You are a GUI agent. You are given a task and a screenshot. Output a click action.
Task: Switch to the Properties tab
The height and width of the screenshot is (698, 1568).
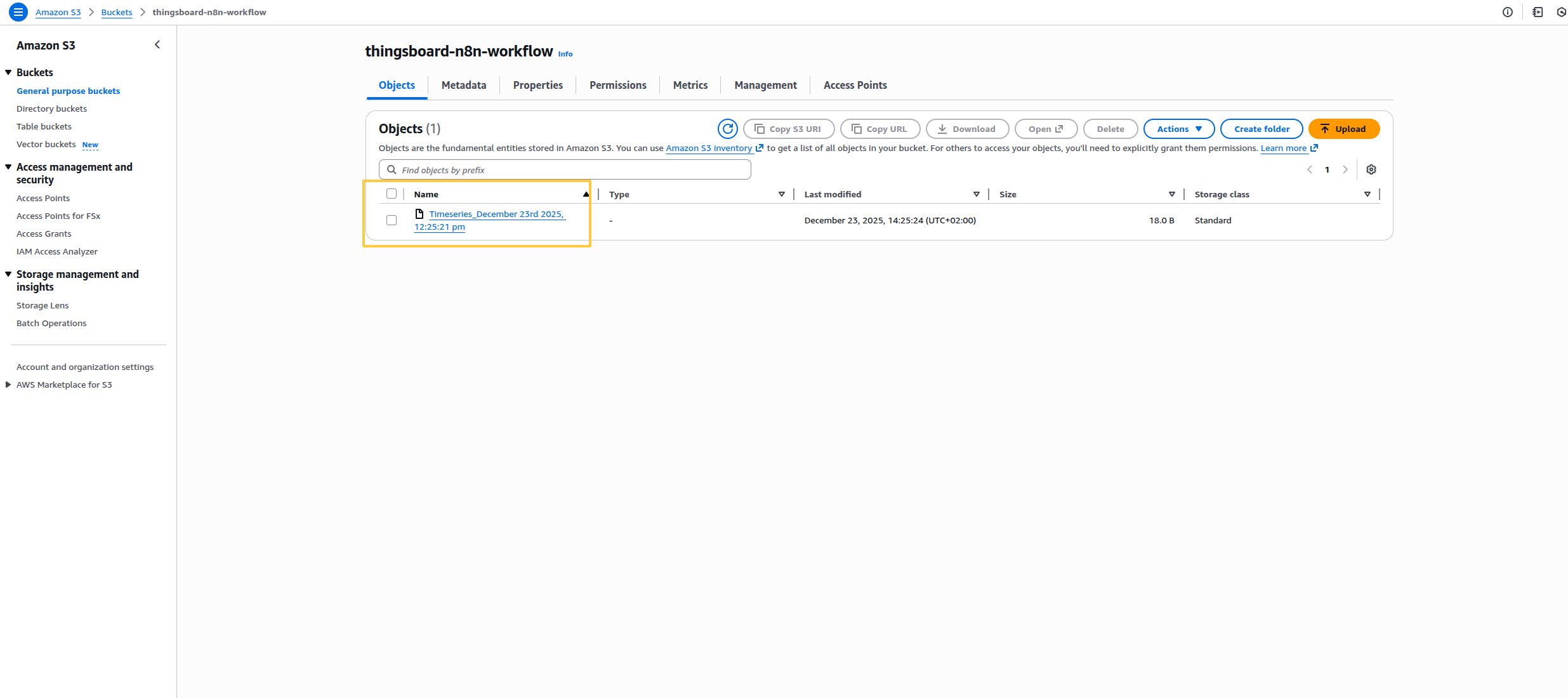pos(537,85)
